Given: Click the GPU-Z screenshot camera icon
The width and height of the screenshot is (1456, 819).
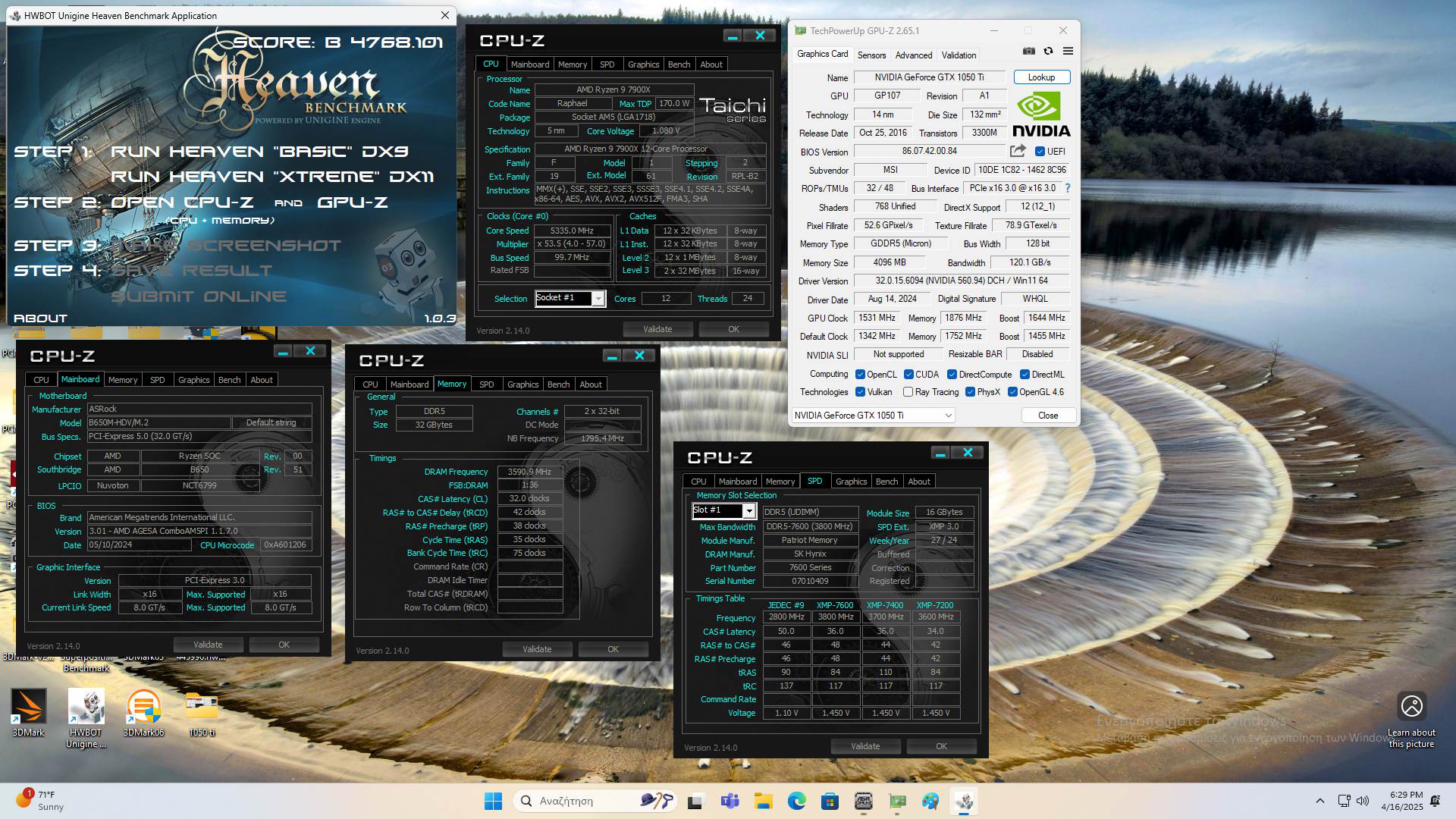Looking at the screenshot, I should (1028, 51).
